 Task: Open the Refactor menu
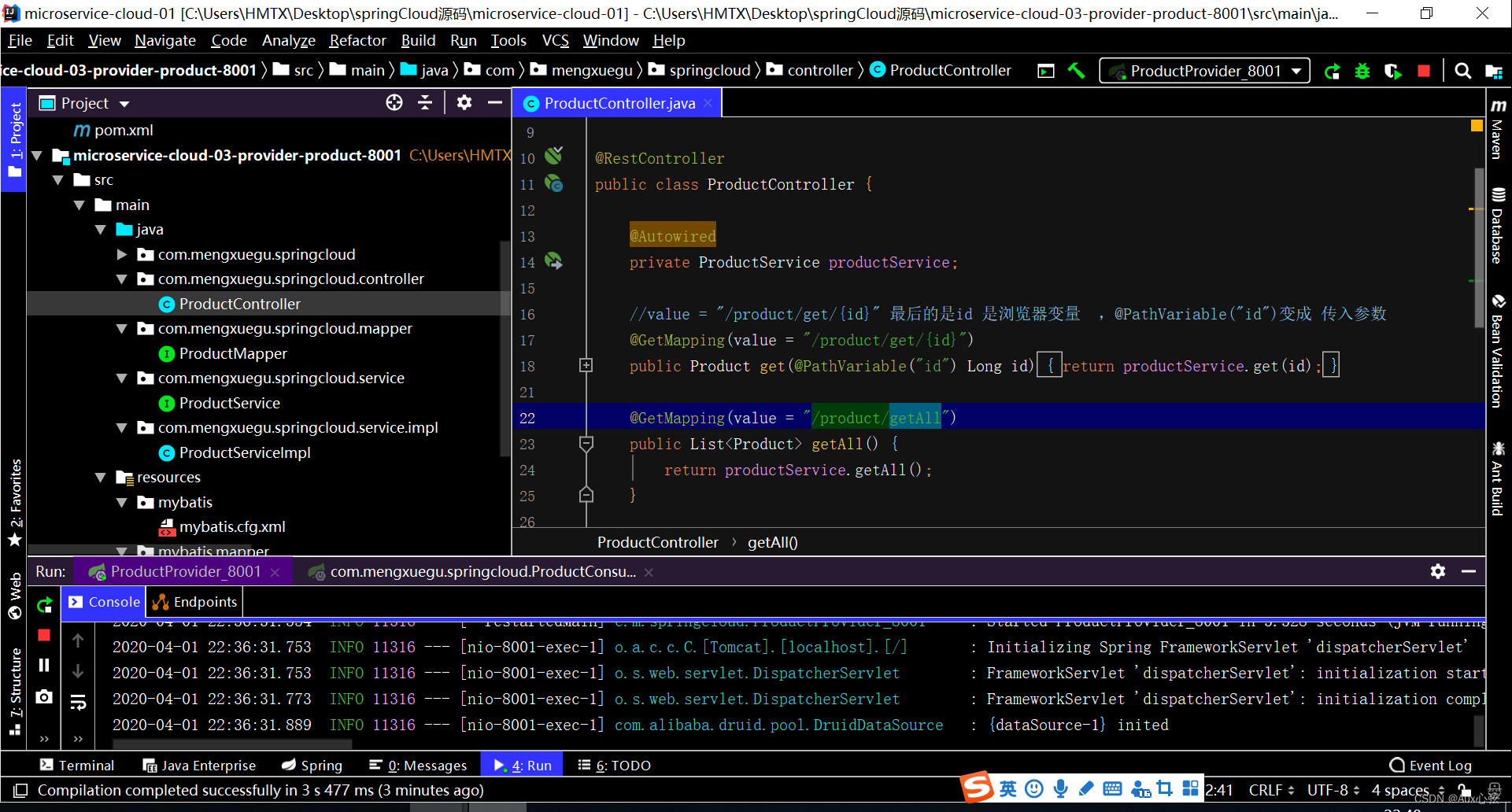click(357, 40)
